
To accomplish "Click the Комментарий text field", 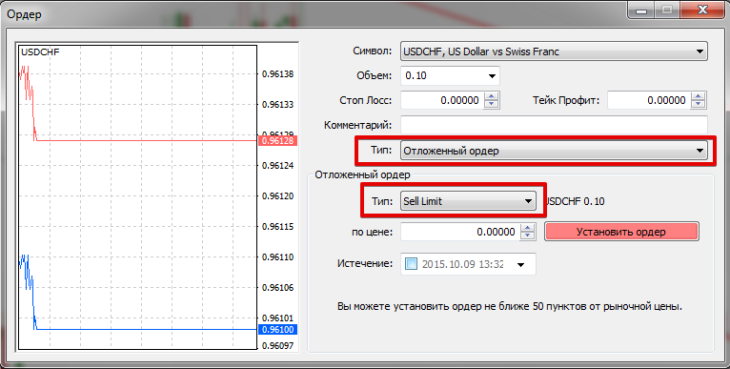I will [554, 125].
